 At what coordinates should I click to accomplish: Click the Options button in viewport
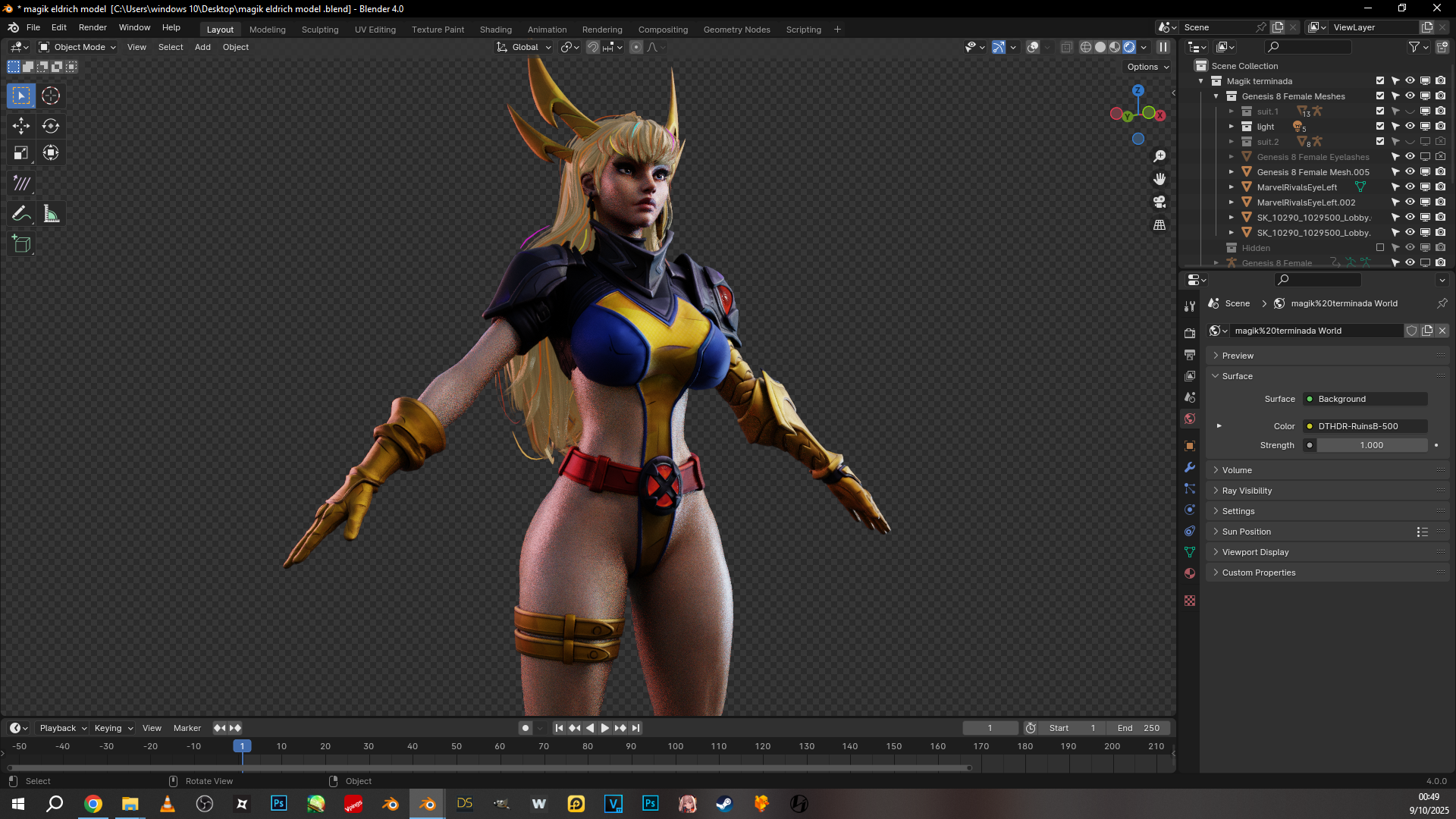pyautogui.click(x=1147, y=67)
